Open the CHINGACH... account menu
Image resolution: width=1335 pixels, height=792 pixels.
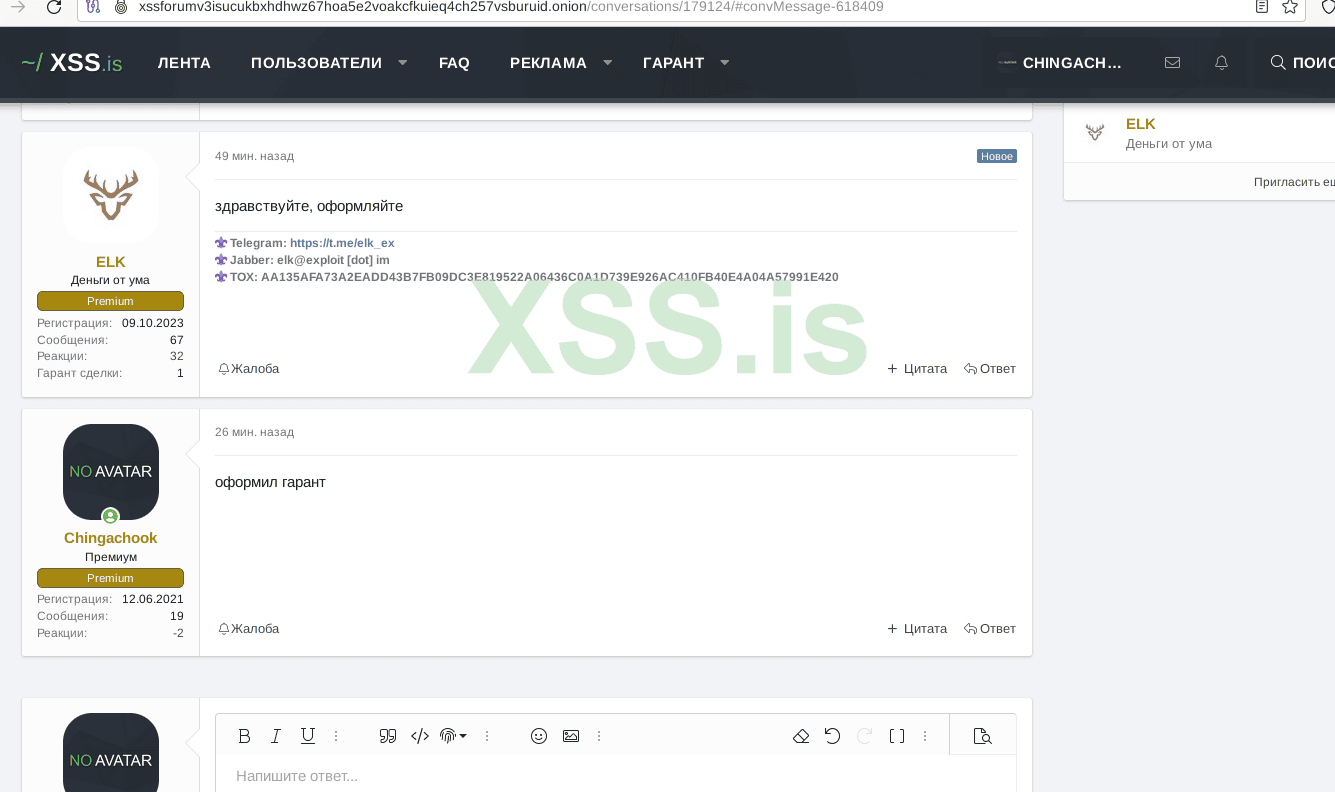(x=1060, y=62)
